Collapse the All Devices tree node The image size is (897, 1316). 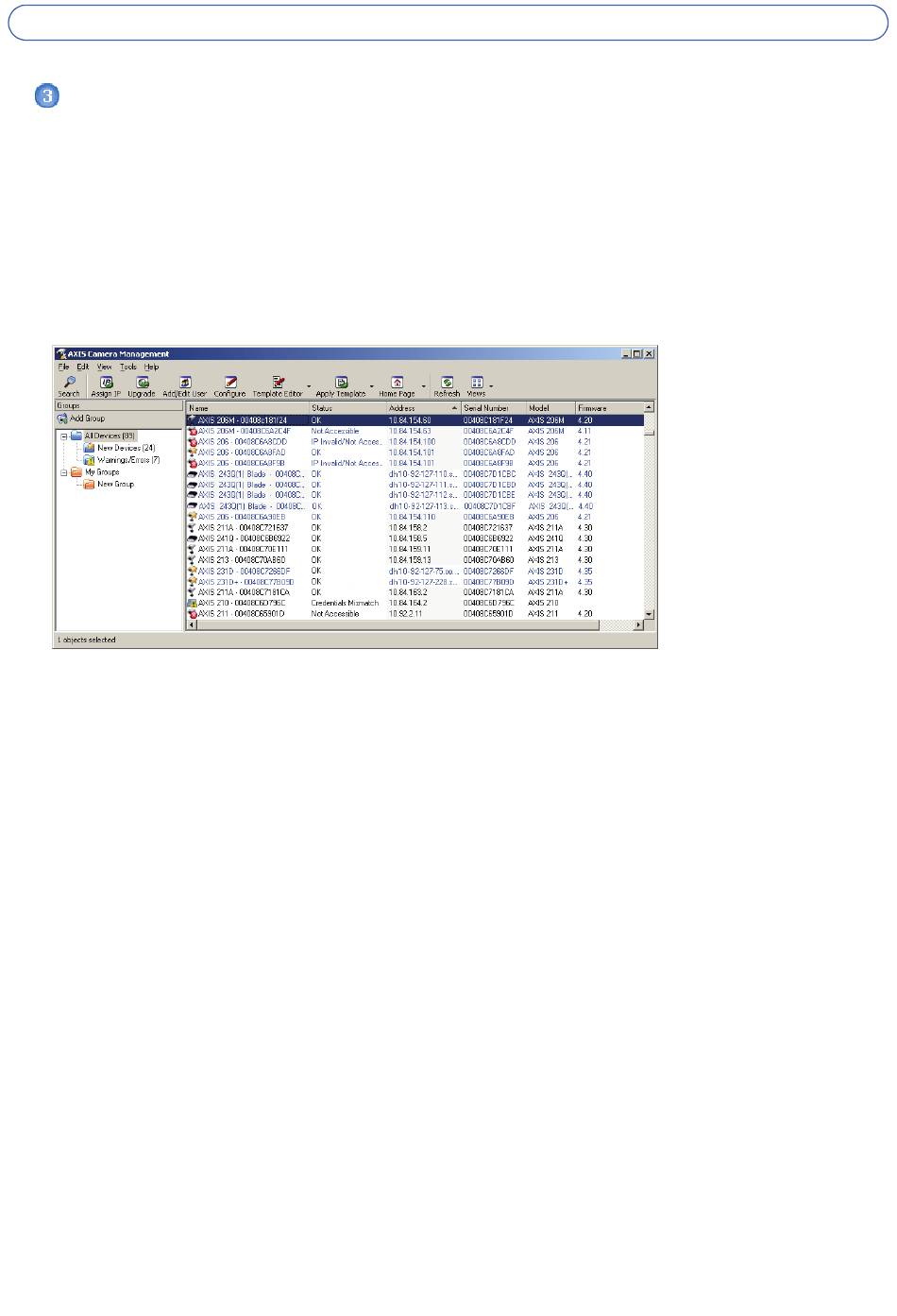pos(64,436)
